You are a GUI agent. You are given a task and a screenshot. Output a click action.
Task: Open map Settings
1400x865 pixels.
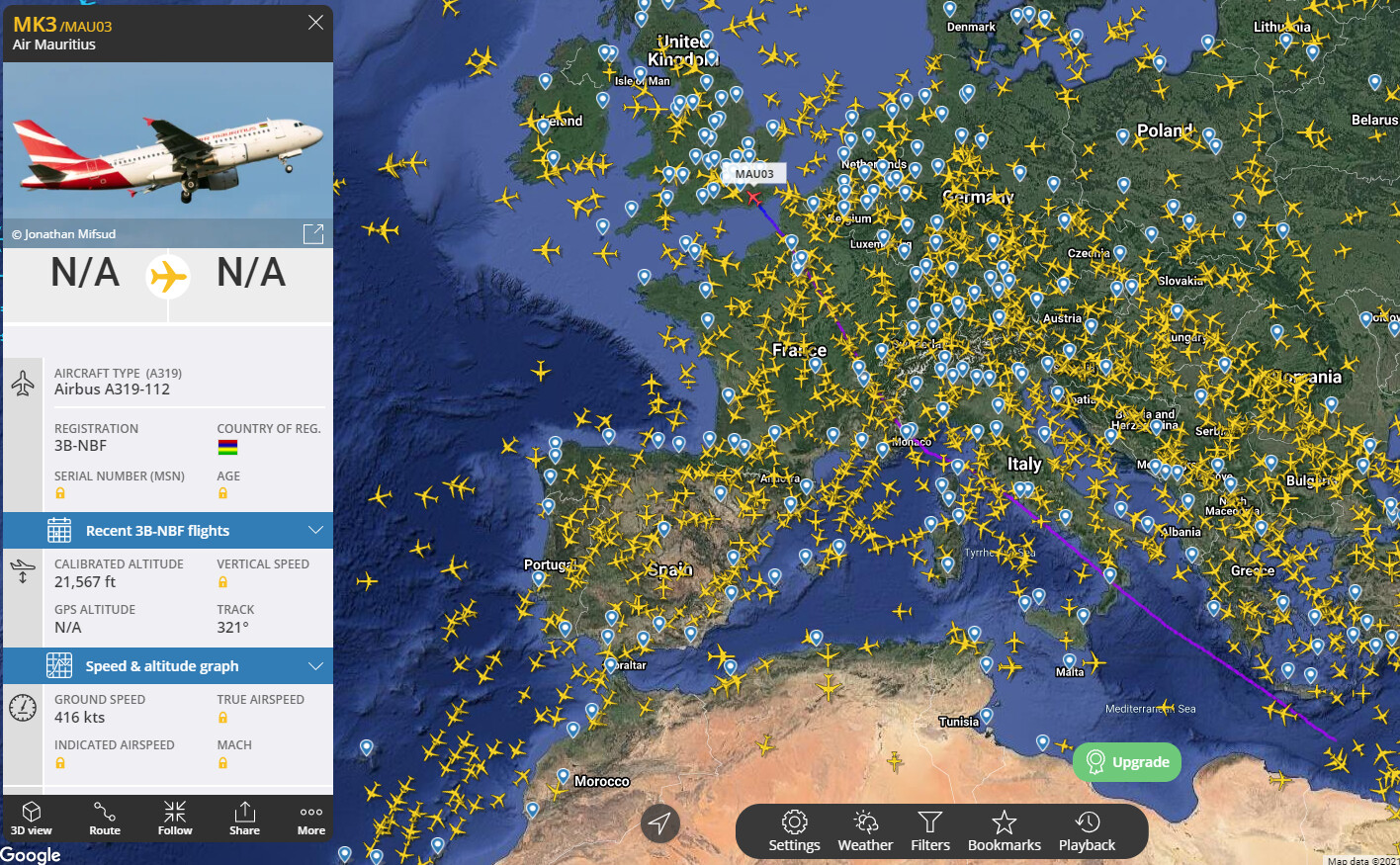[x=795, y=831]
